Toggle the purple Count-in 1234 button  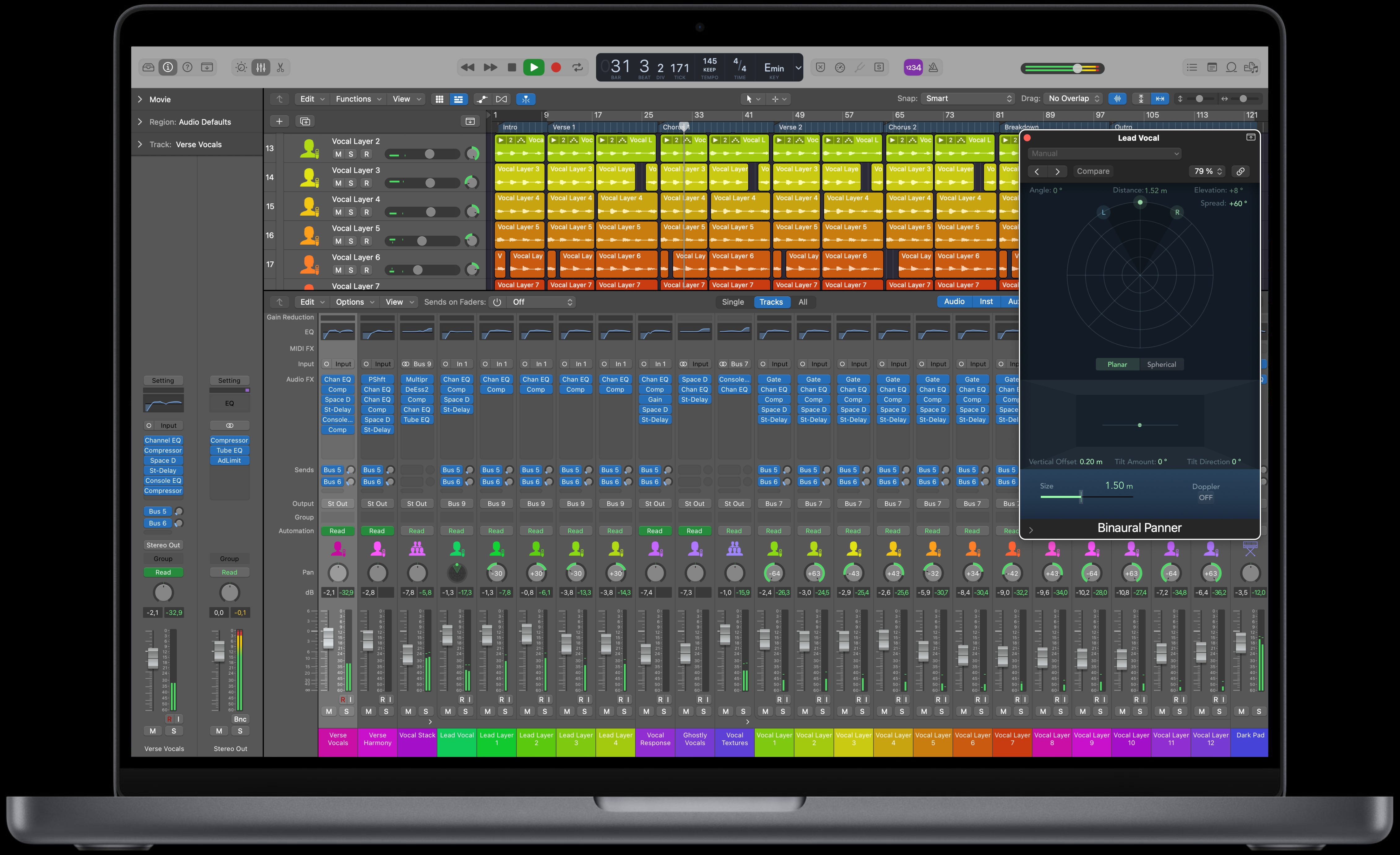point(913,67)
